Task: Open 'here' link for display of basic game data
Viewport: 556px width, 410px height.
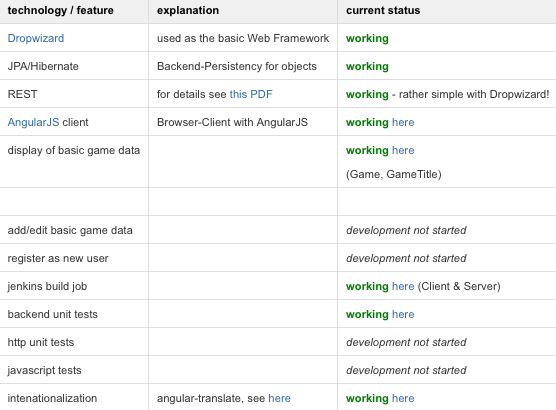Action: pyautogui.click(x=403, y=150)
